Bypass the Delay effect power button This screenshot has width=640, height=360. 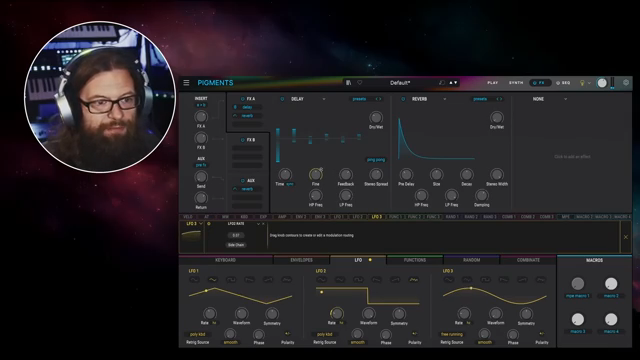282,99
